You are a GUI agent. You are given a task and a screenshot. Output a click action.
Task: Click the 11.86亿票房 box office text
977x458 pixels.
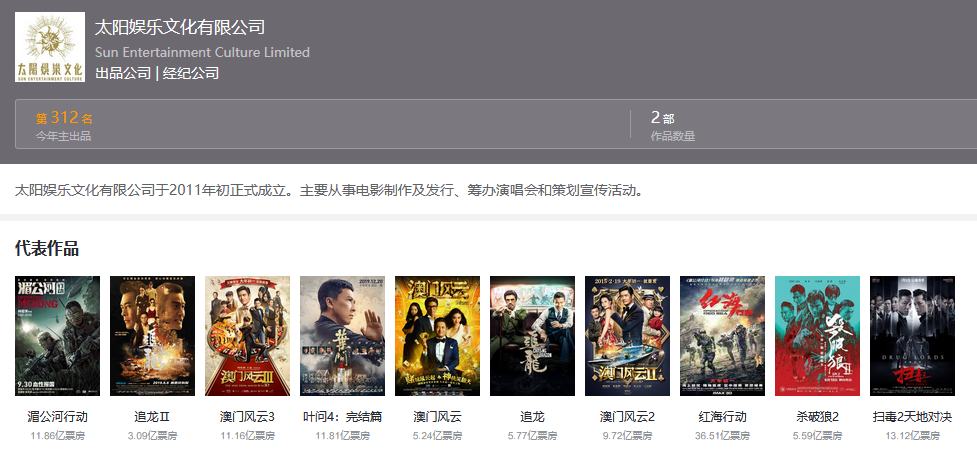pos(57,436)
